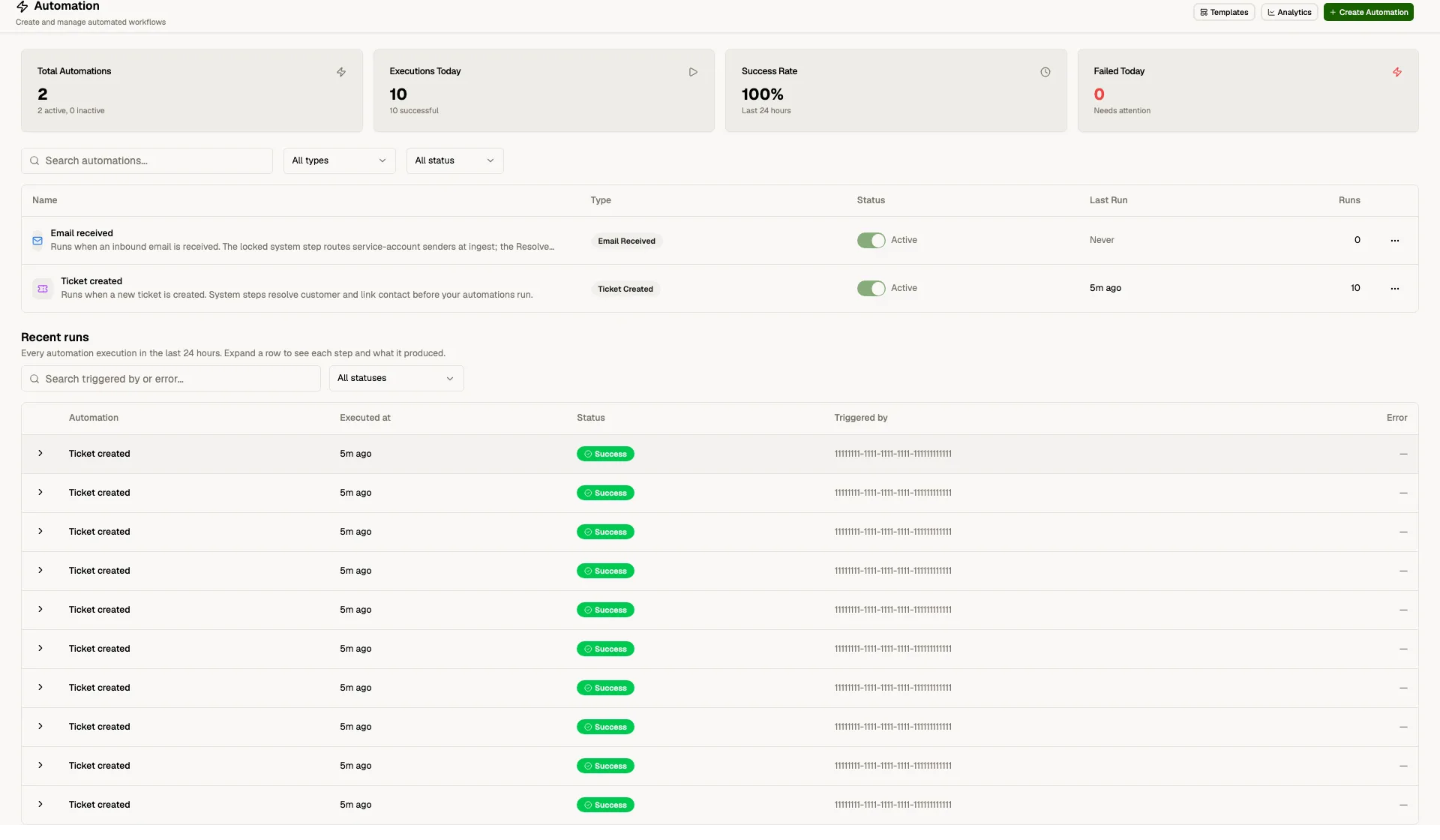Click the Ticket Created type badge
Image resolution: width=1440 pixels, height=840 pixels.
(625, 289)
